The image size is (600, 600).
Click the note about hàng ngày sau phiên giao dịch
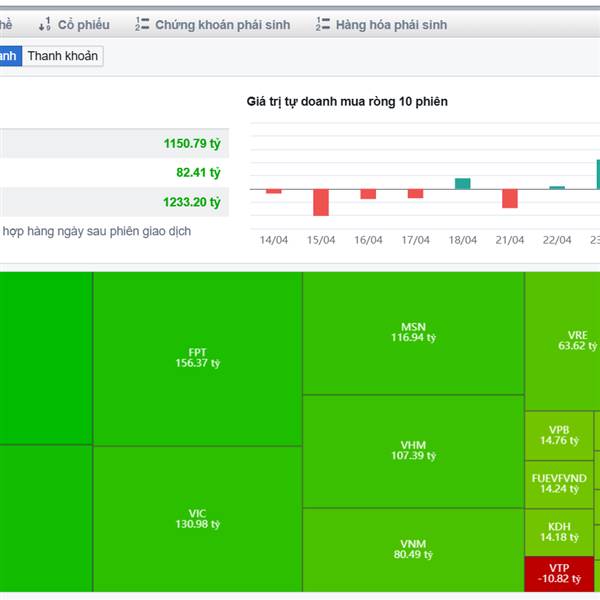pyautogui.click(x=97, y=232)
